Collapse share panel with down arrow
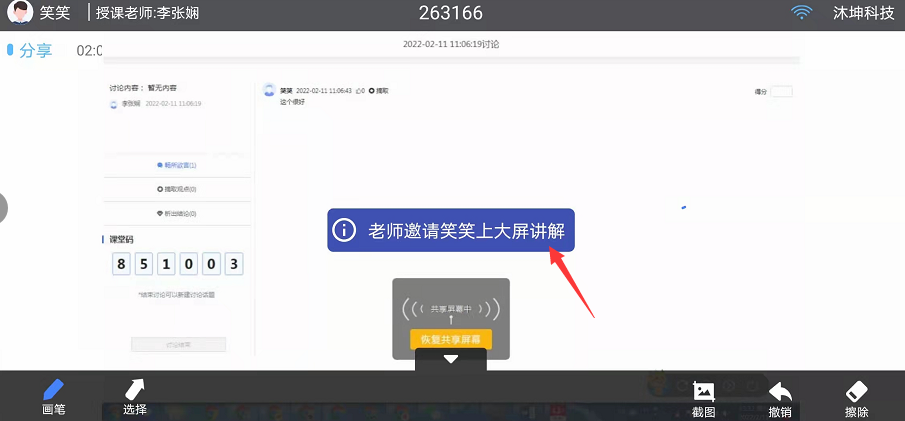The height and width of the screenshot is (421, 905). point(450,359)
